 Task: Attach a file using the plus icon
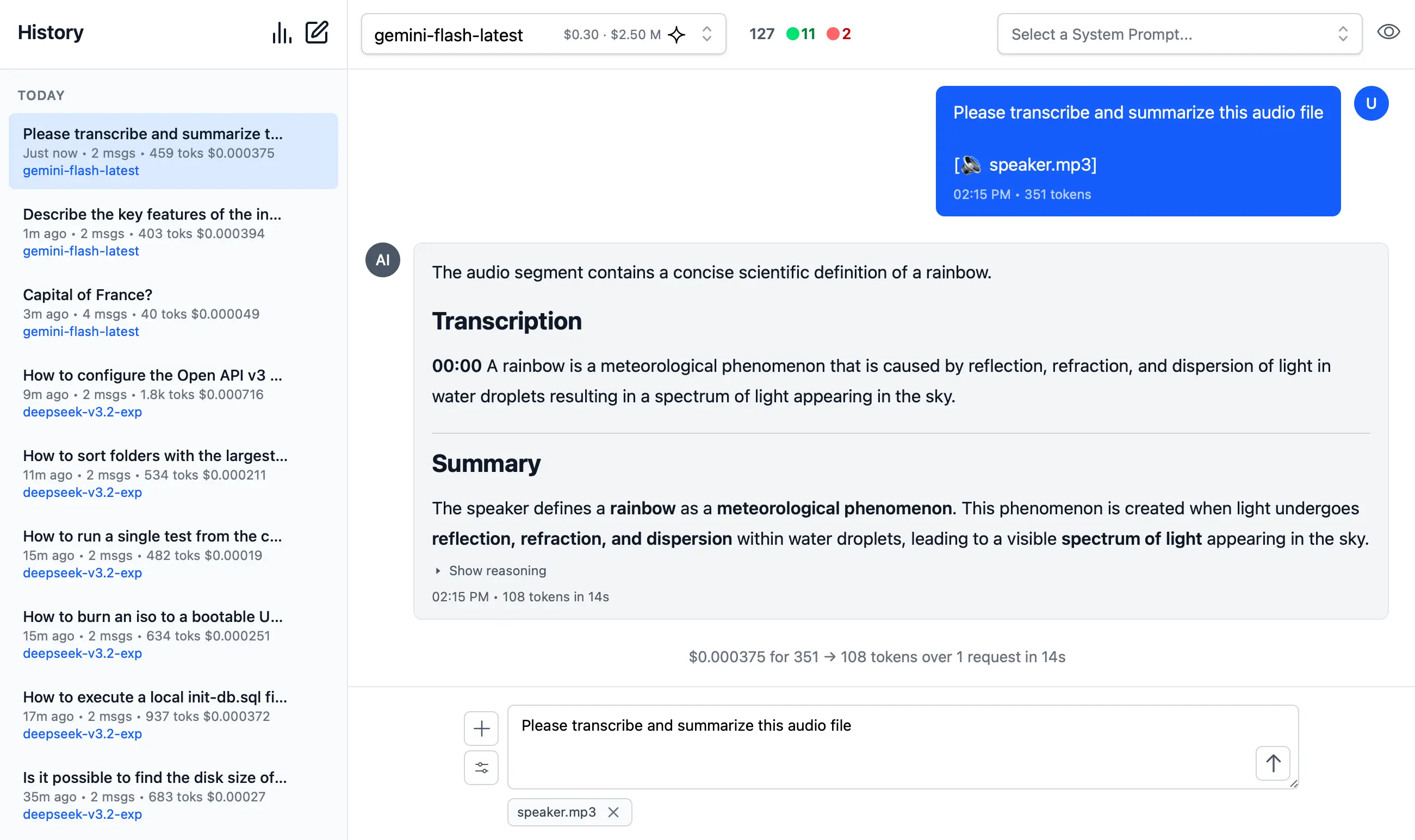(x=481, y=728)
